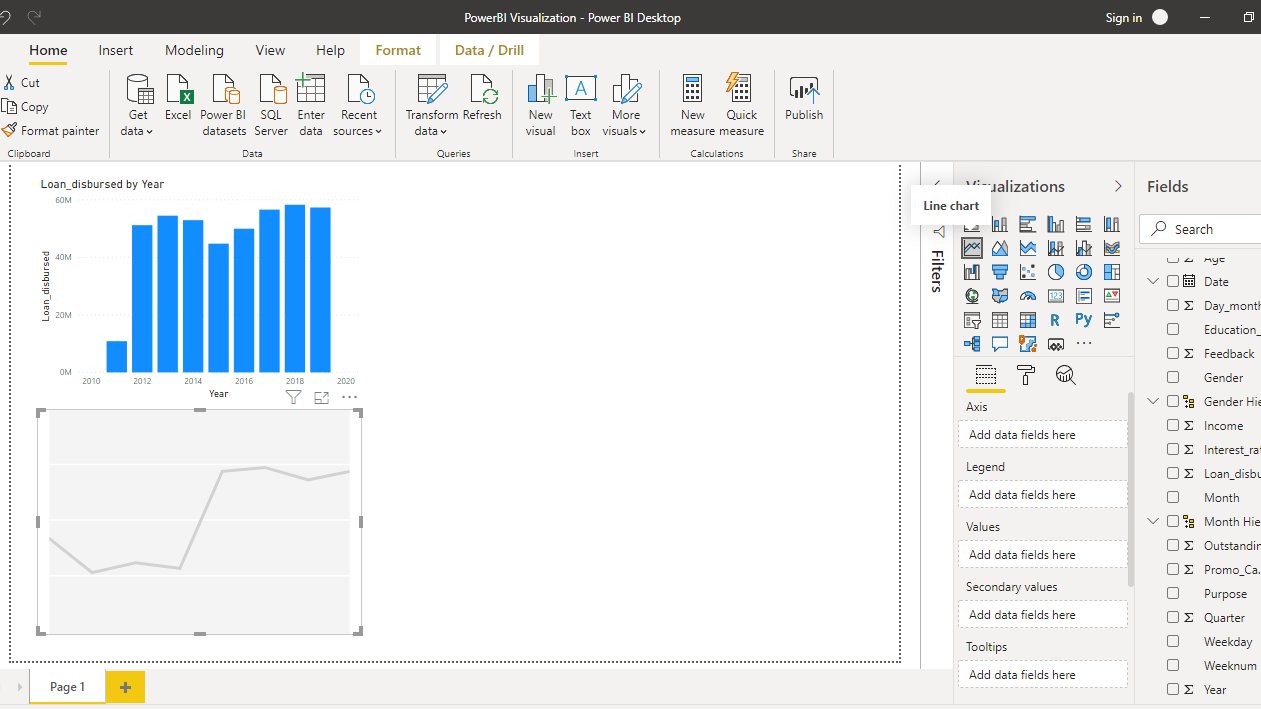This screenshot has height=709, width=1261.
Task: Open the Data / Drill tab
Action: (x=489, y=50)
